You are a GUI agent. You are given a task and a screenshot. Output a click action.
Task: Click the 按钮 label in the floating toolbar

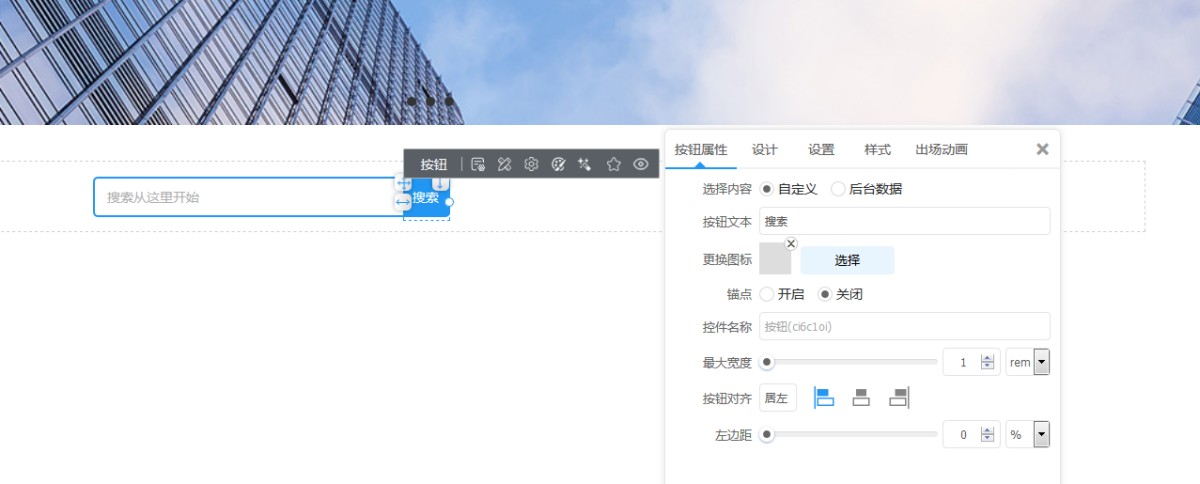click(x=433, y=164)
